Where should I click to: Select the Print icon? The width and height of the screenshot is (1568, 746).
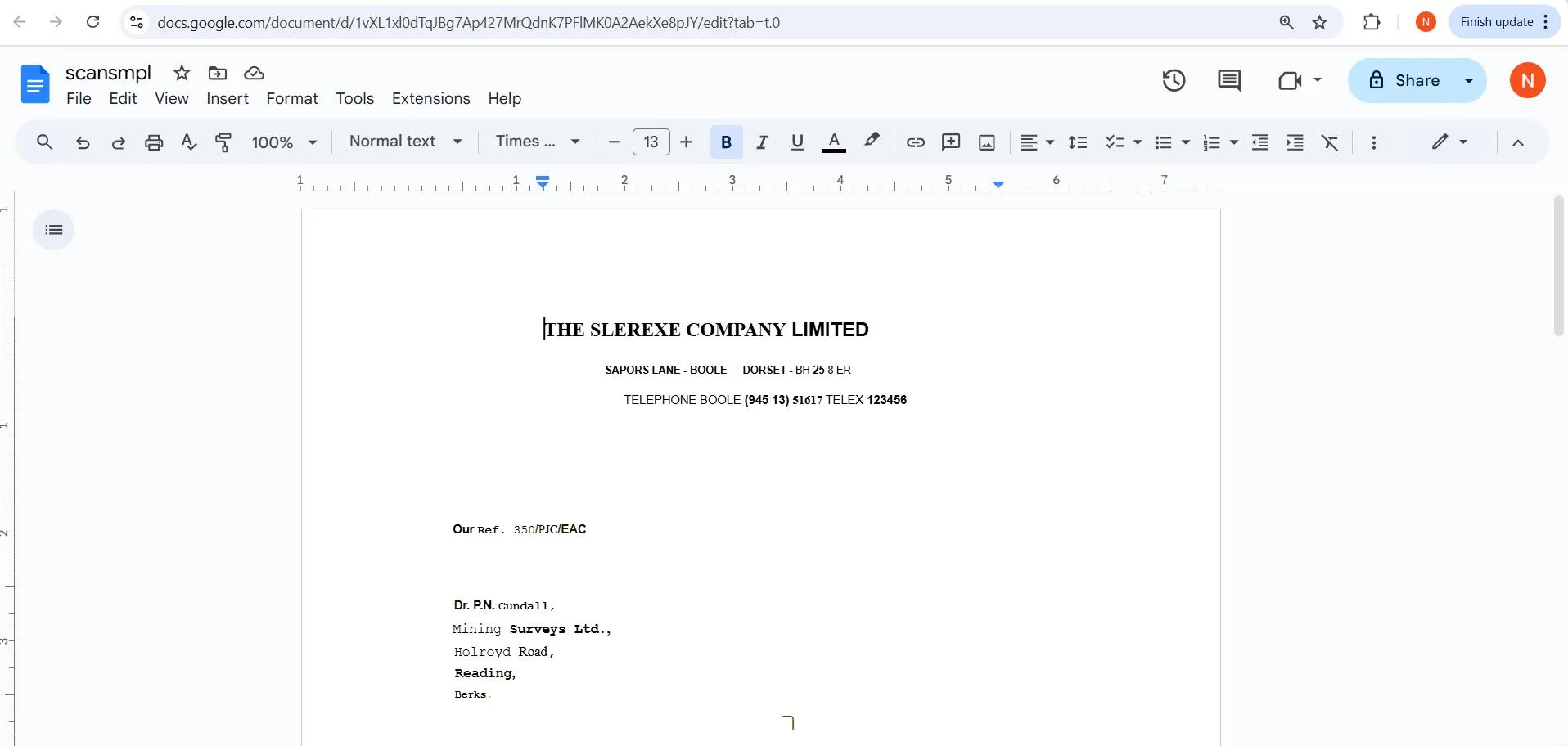(153, 142)
